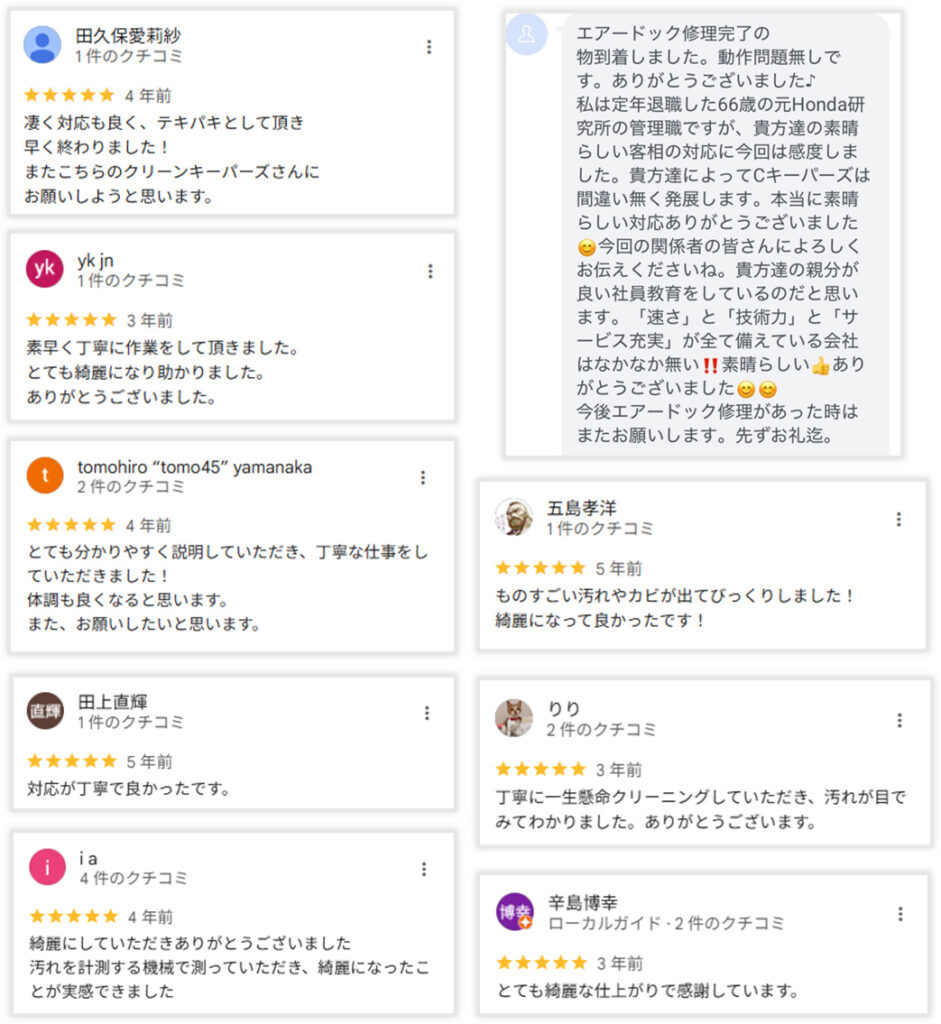Open the three-dot menu on i a's review
This screenshot has height=1024, width=941.
pyautogui.click(x=425, y=869)
